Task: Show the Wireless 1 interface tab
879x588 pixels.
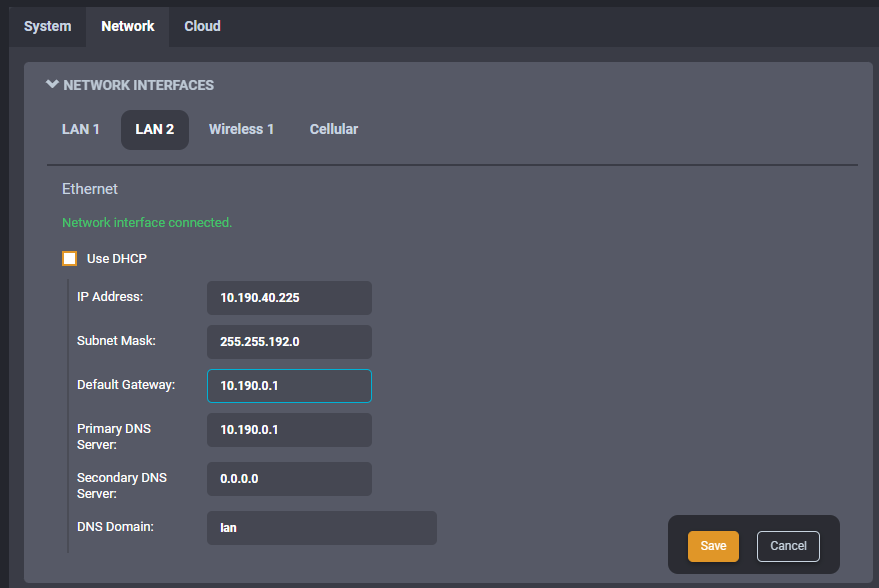Action: [x=242, y=129]
